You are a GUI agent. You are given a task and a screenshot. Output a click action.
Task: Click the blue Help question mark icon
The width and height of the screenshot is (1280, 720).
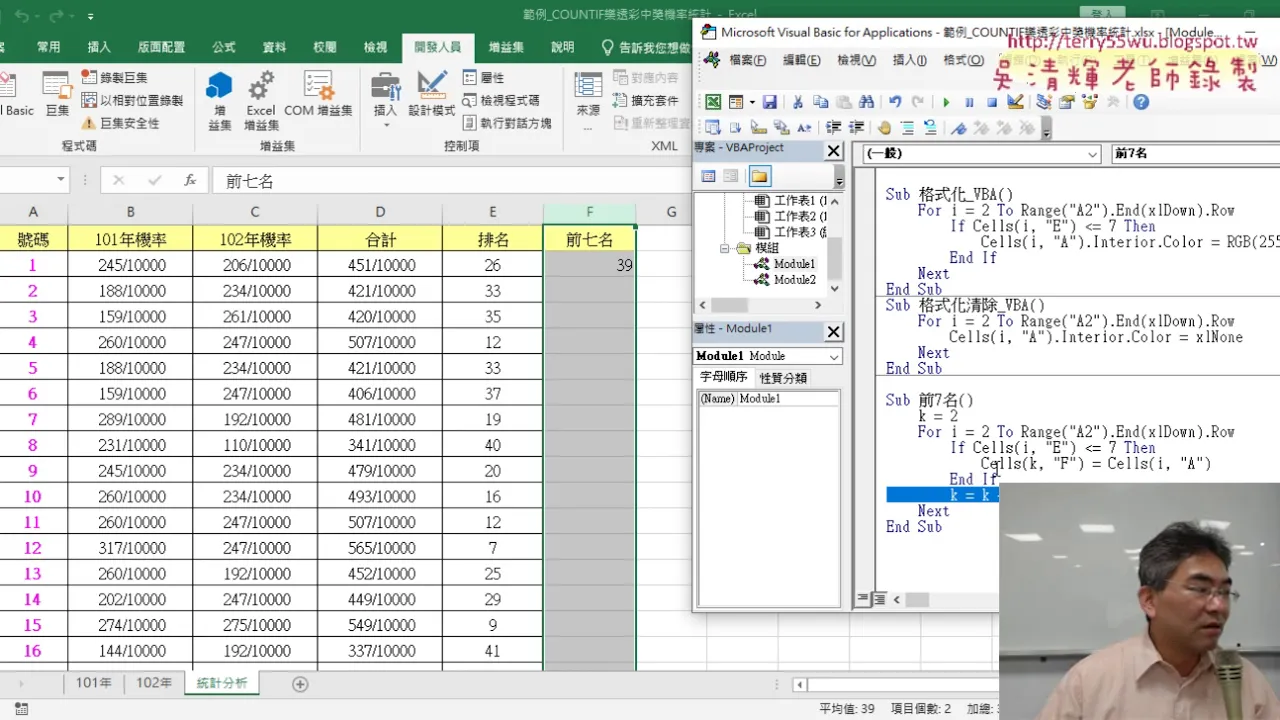[1141, 102]
